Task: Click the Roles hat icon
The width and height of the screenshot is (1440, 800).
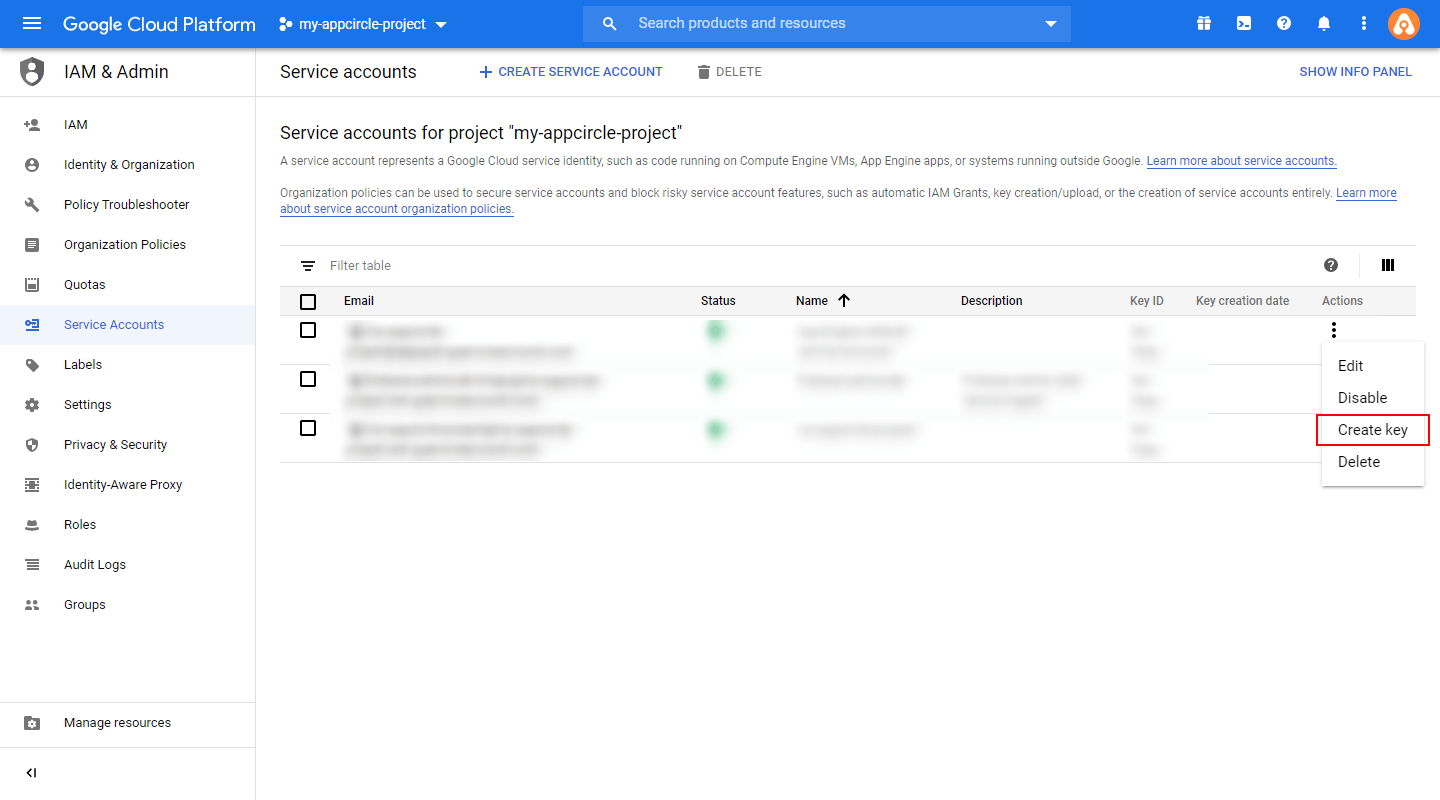Action: 32,525
